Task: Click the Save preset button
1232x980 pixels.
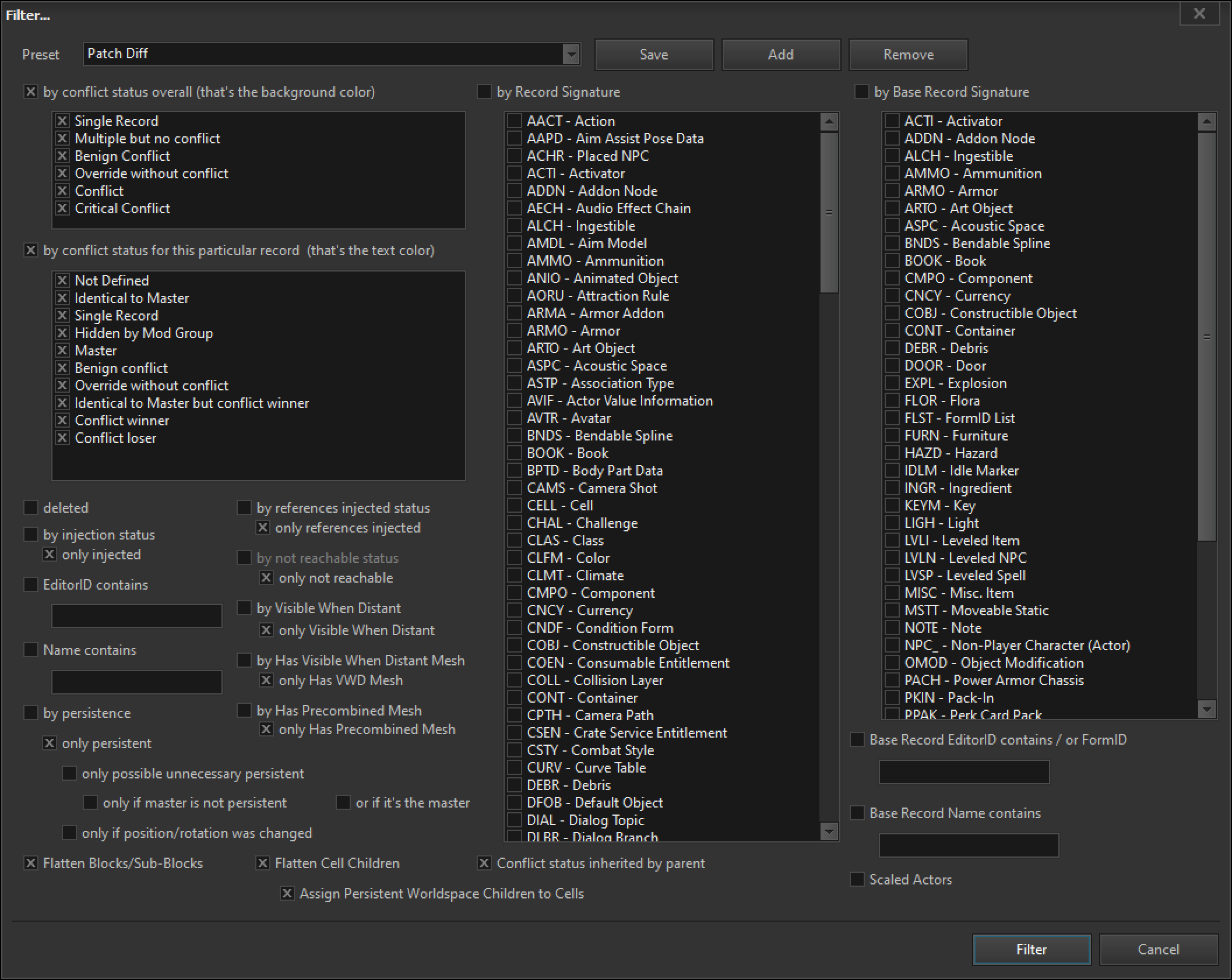Action: 654,55
